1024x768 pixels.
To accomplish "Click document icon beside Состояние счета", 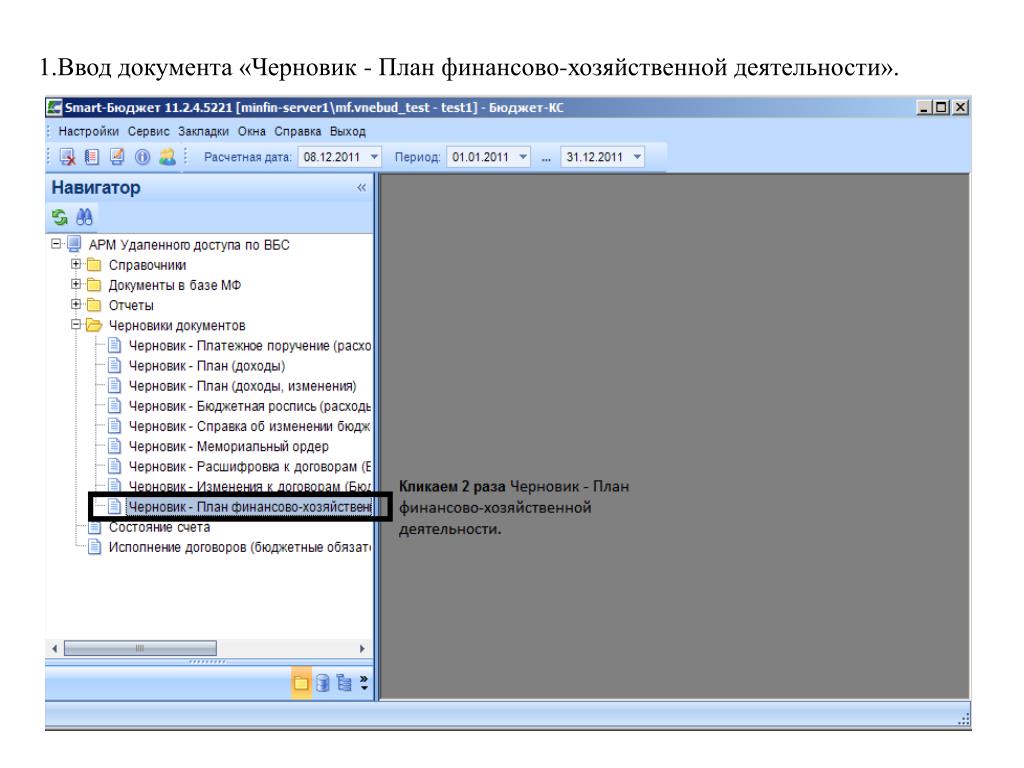I will click(95, 527).
